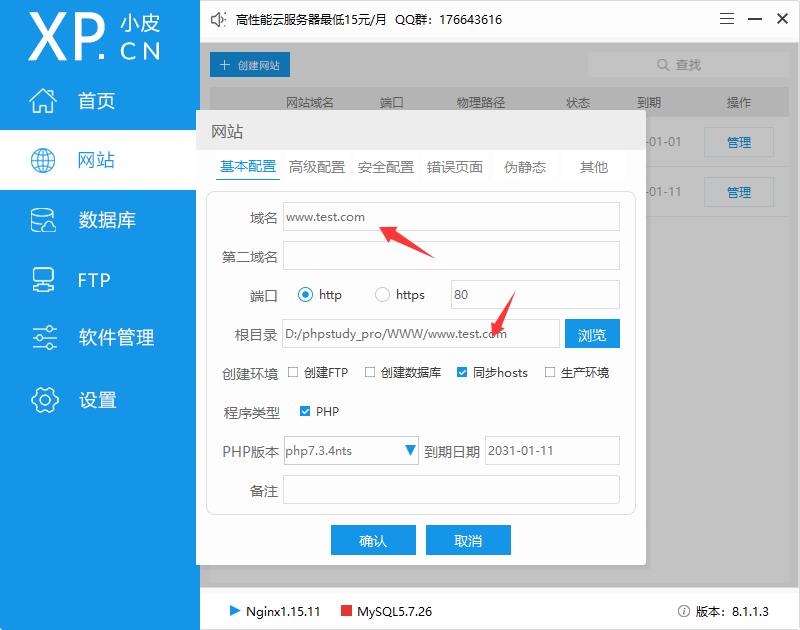The width and height of the screenshot is (800, 630).
Task: Click the 取消 cancel button
Action: 468,541
